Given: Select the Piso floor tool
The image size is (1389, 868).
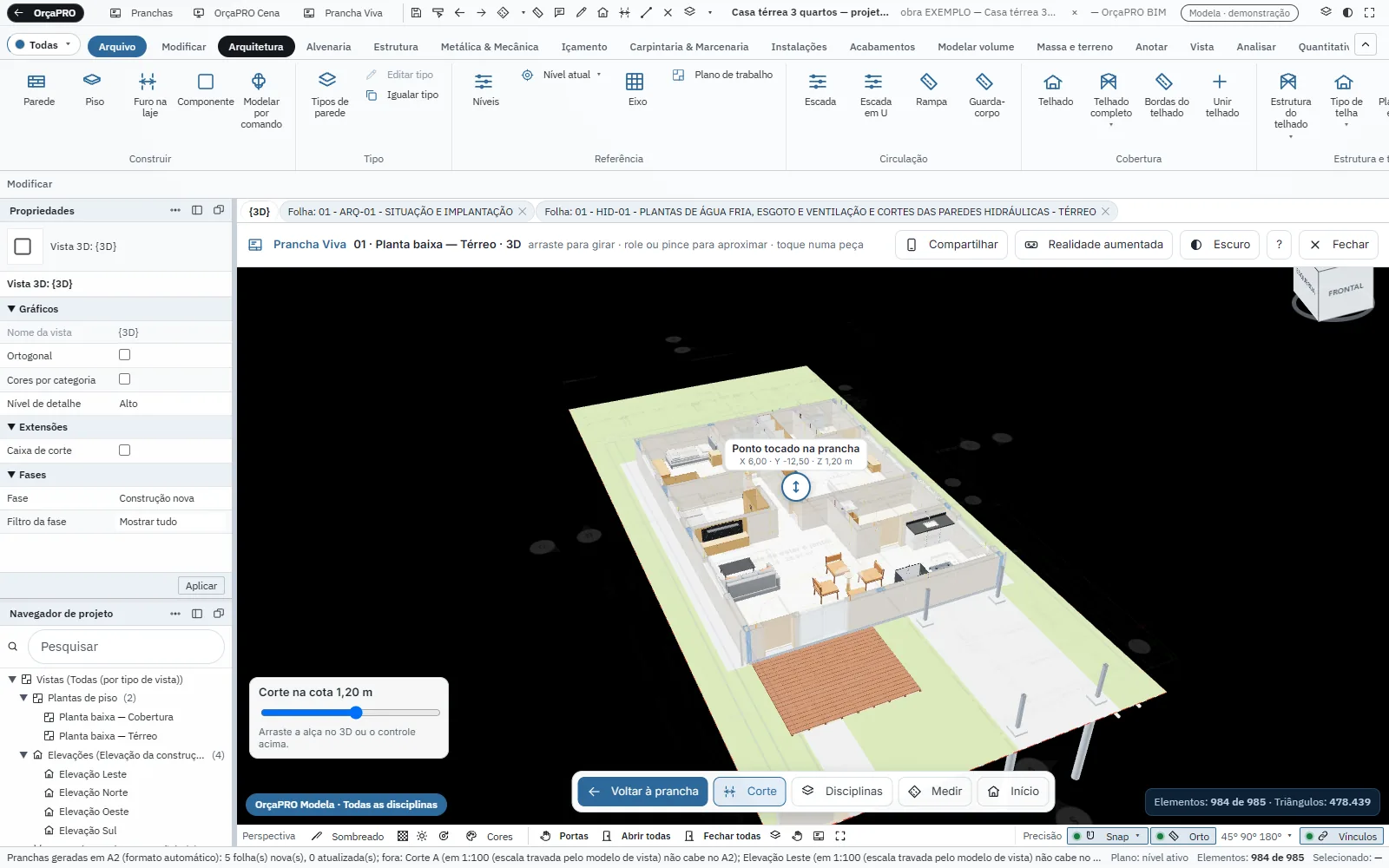Looking at the screenshot, I should [x=95, y=89].
